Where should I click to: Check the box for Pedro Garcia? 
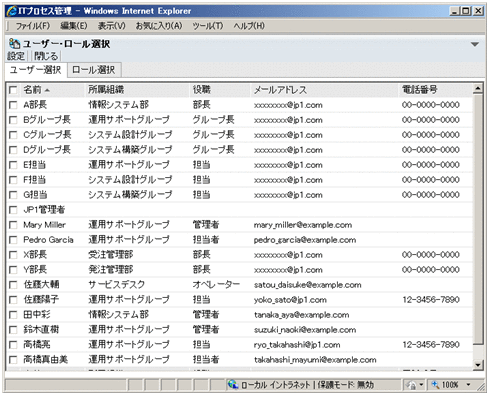[13, 240]
